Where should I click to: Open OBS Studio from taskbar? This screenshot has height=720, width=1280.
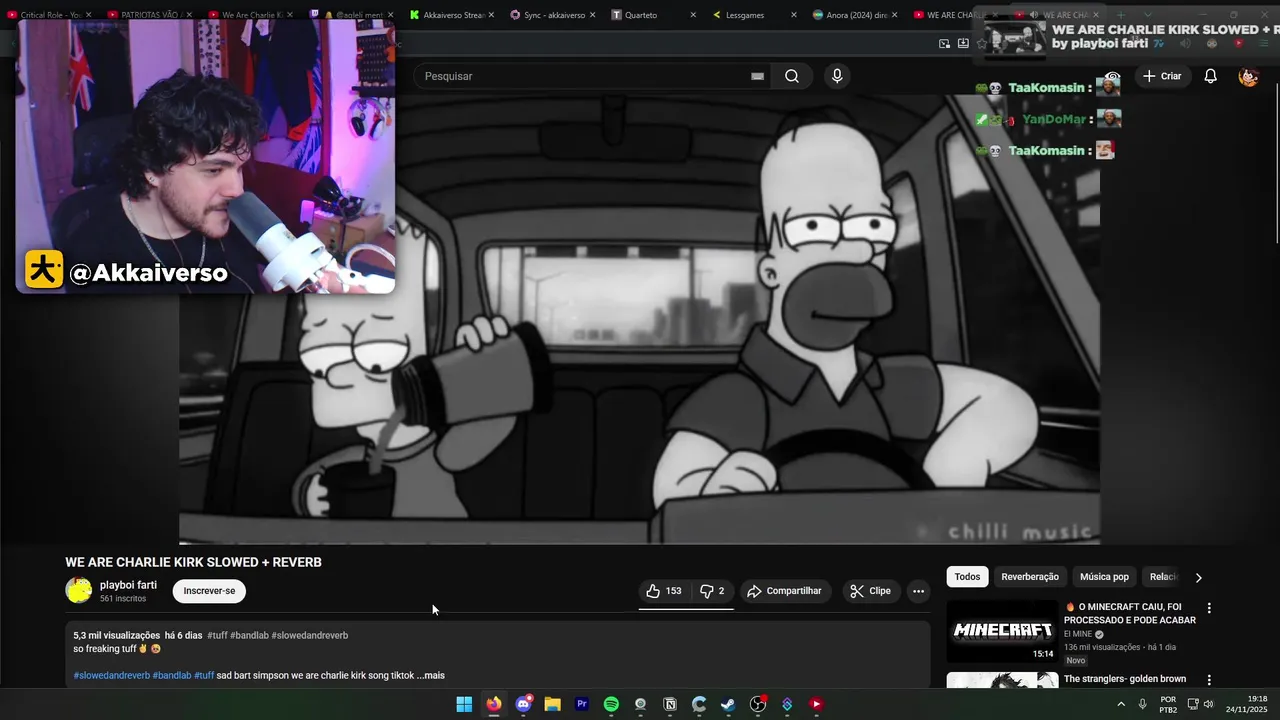point(758,704)
